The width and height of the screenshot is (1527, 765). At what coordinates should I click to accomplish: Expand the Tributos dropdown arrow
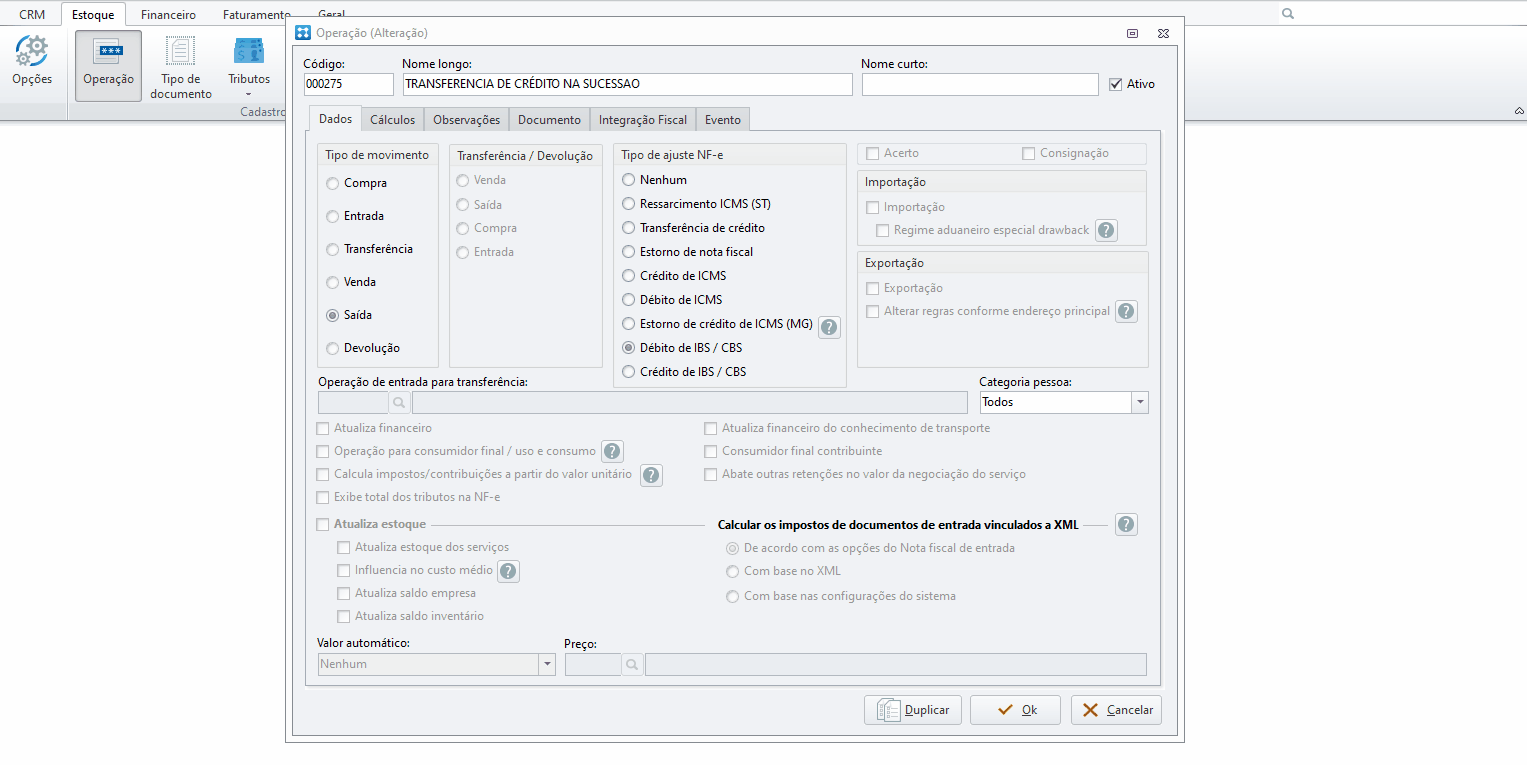249,95
